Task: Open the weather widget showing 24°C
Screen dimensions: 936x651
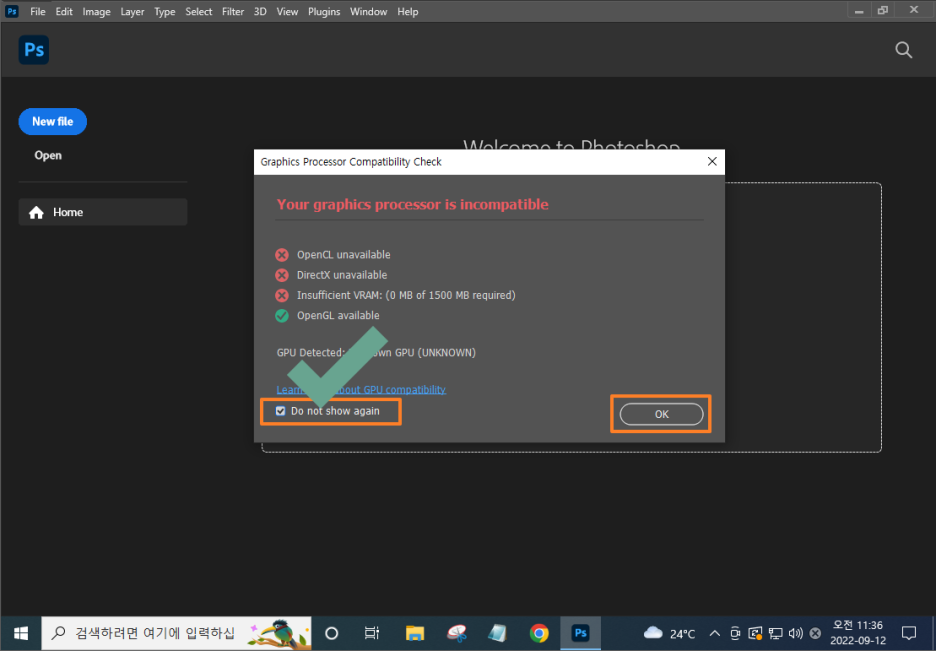Action: click(x=669, y=633)
